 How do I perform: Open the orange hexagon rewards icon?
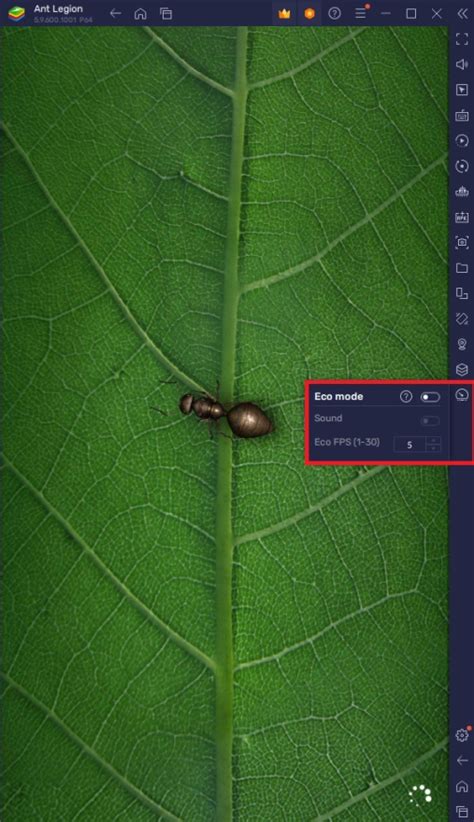point(310,14)
